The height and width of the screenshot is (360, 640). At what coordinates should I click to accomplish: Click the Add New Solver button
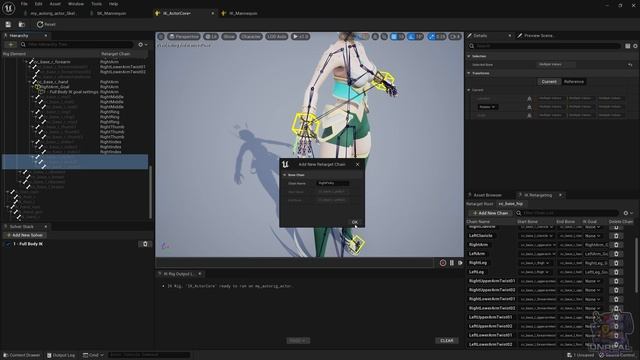pos(25,236)
